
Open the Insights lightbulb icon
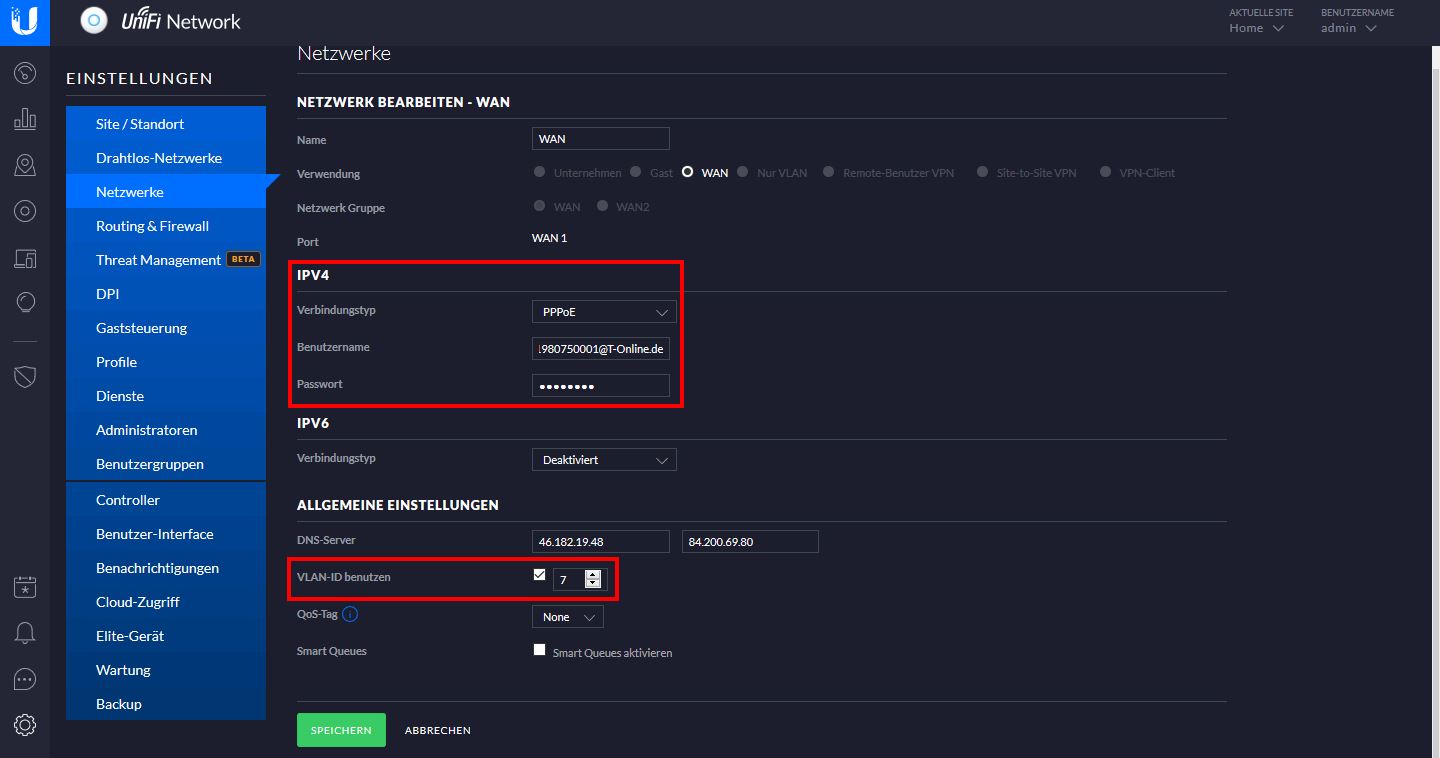[25, 303]
